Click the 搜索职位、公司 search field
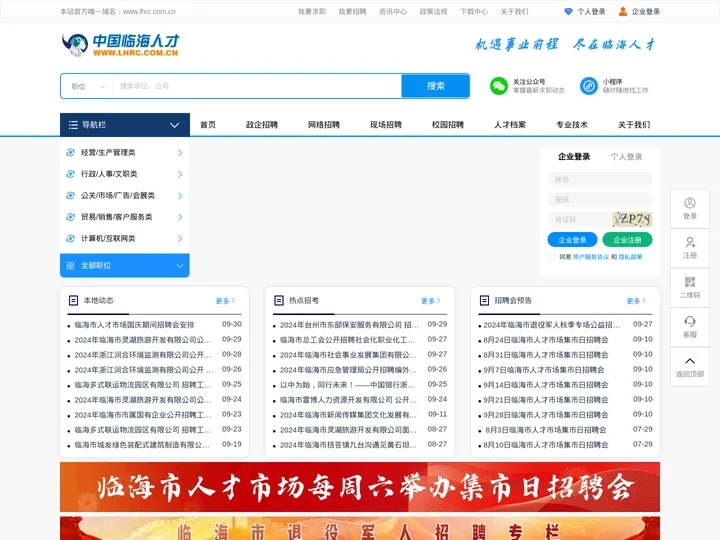This screenshot has height=540, width=720. click(257, 86)
